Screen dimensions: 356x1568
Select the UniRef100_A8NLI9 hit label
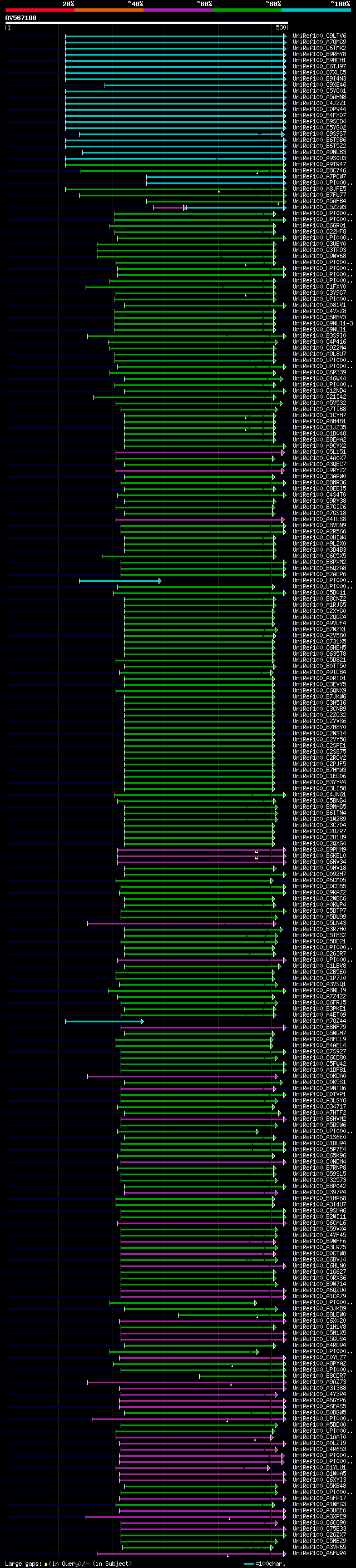319,990
